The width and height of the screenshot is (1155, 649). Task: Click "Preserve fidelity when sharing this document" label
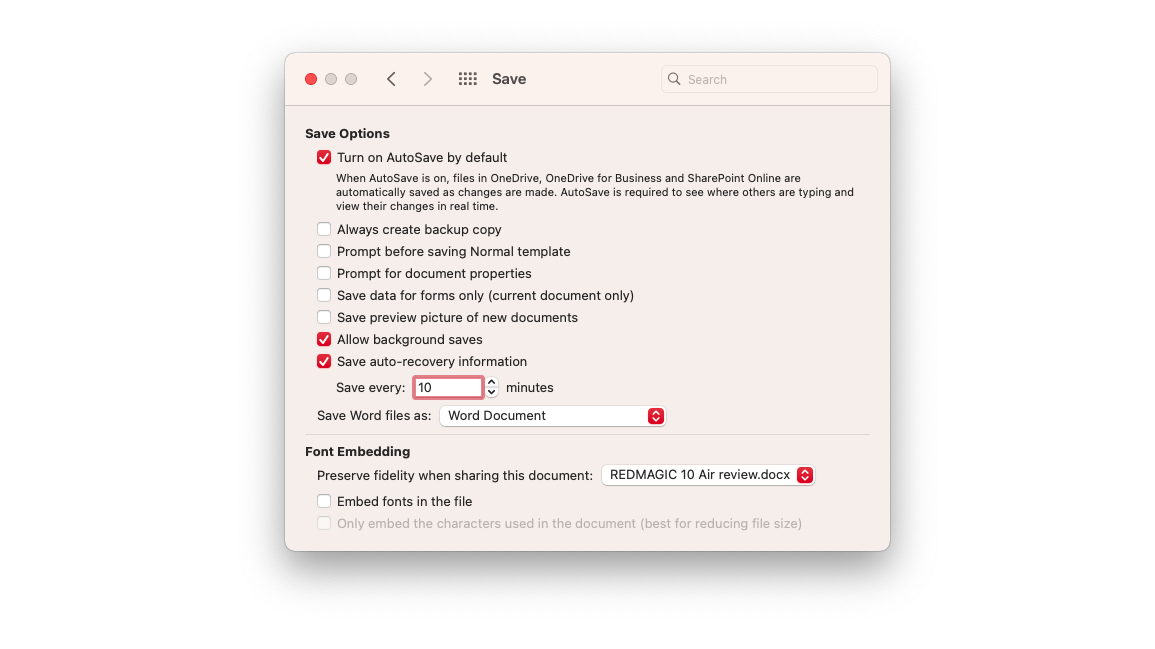point(454,476)
